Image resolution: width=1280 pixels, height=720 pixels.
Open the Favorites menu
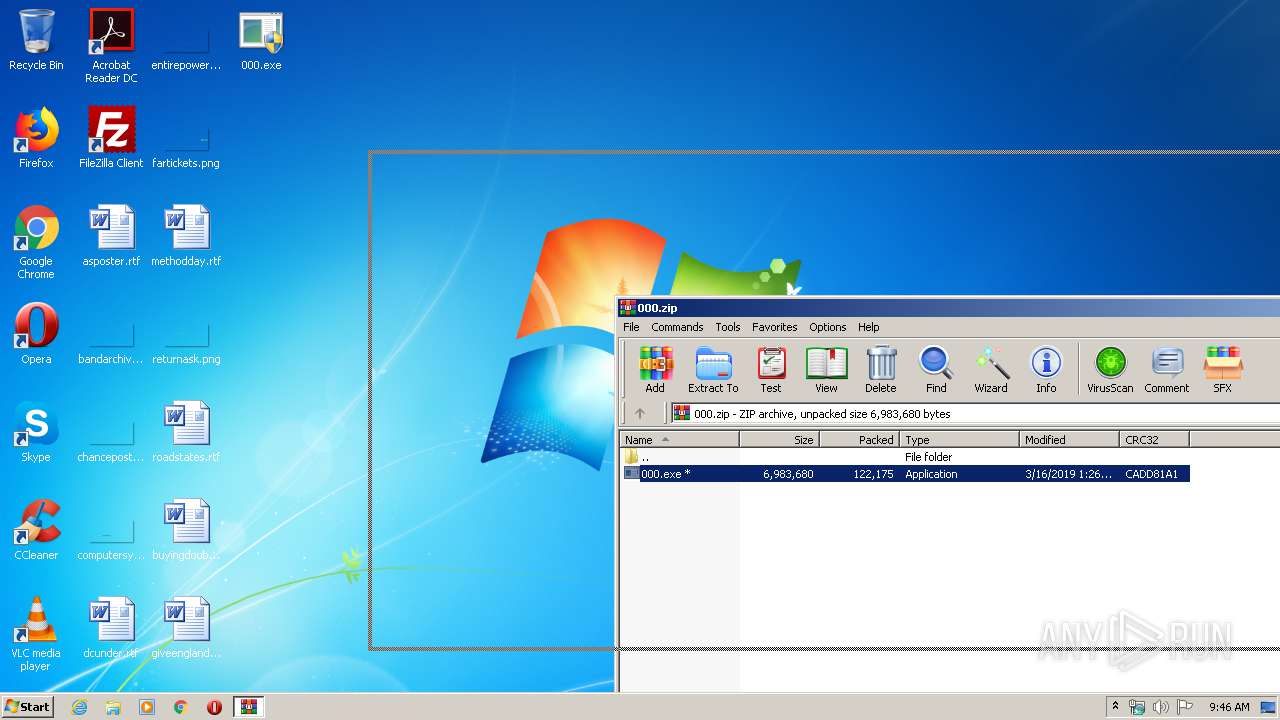pos(775,327)
